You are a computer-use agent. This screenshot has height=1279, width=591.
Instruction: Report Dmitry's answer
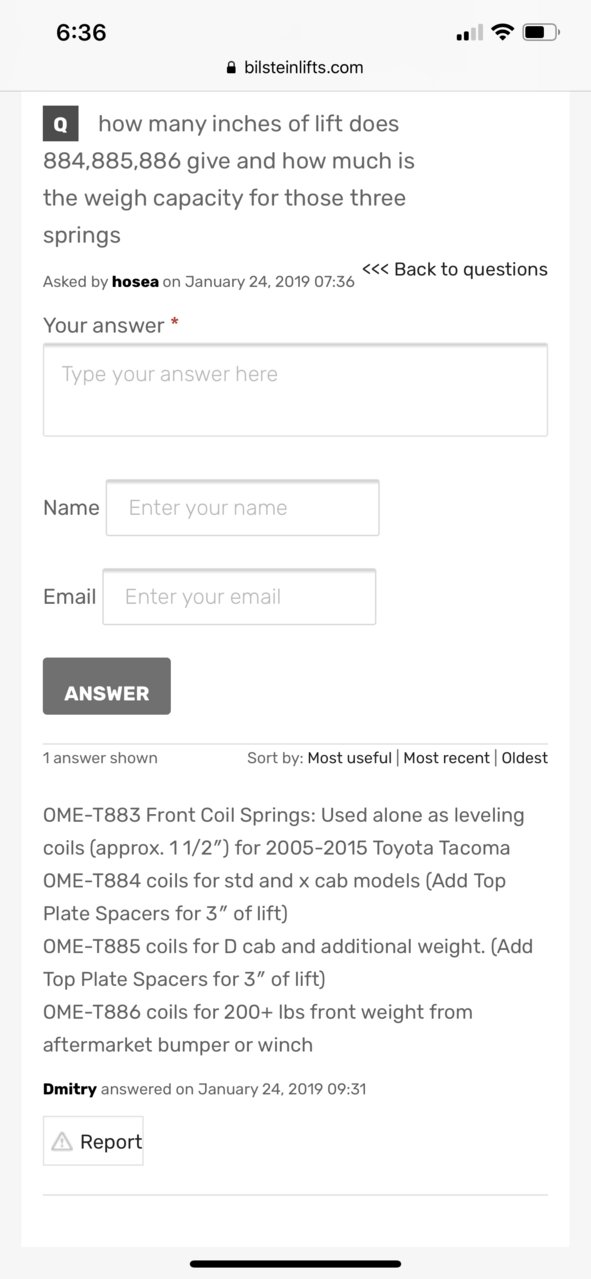point(93,1141)
